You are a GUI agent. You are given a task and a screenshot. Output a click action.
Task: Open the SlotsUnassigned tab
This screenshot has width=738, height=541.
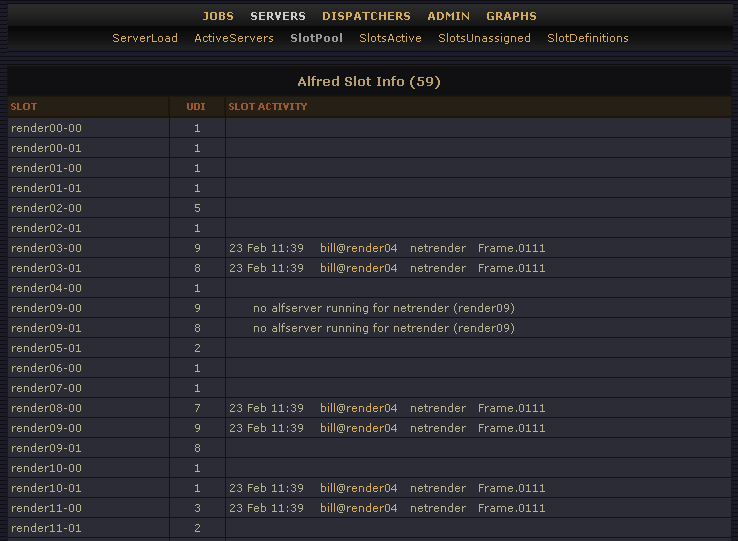click(484, 38)
